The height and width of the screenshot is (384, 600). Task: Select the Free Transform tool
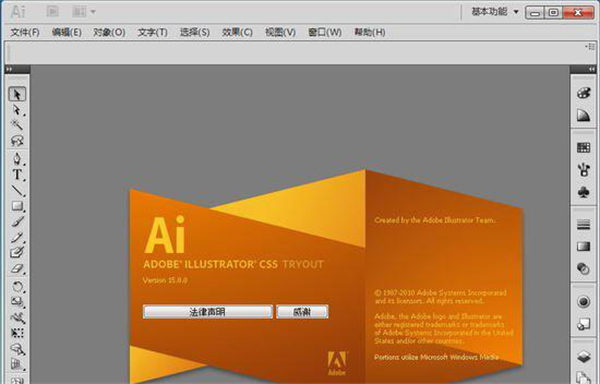[x=17, y=333]
